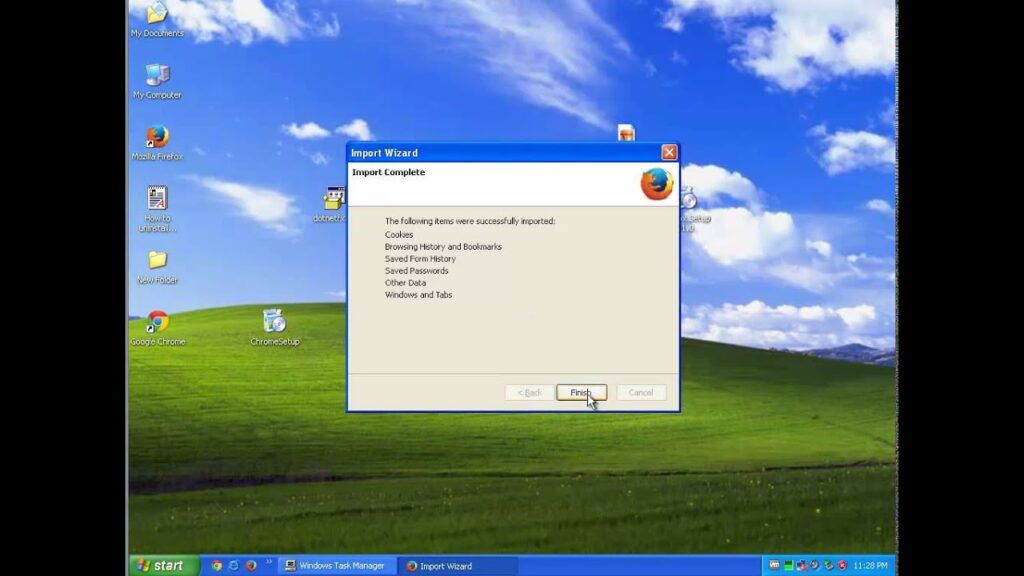The height and width of the screenshot is (576, 1024).
Task: Close the Import Wizard dialog
Action: coord(669,152)
